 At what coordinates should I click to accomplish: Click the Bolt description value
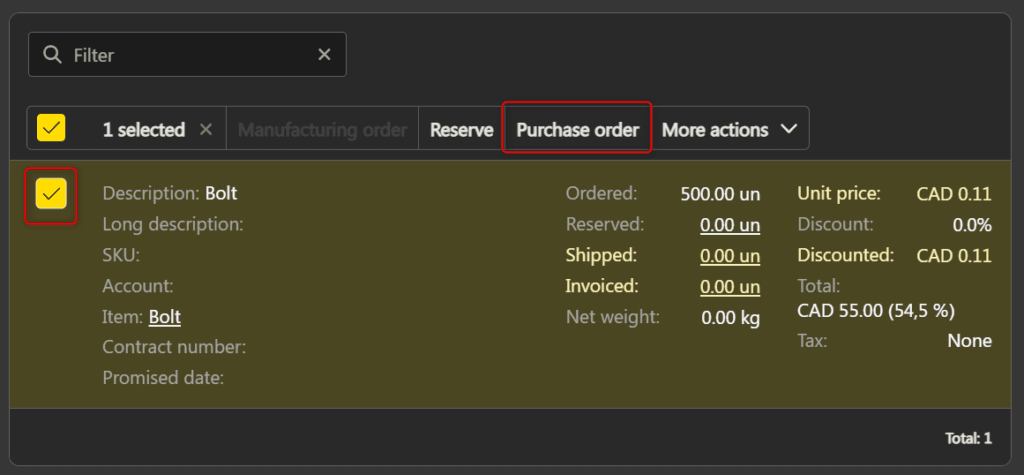(221, 193)
